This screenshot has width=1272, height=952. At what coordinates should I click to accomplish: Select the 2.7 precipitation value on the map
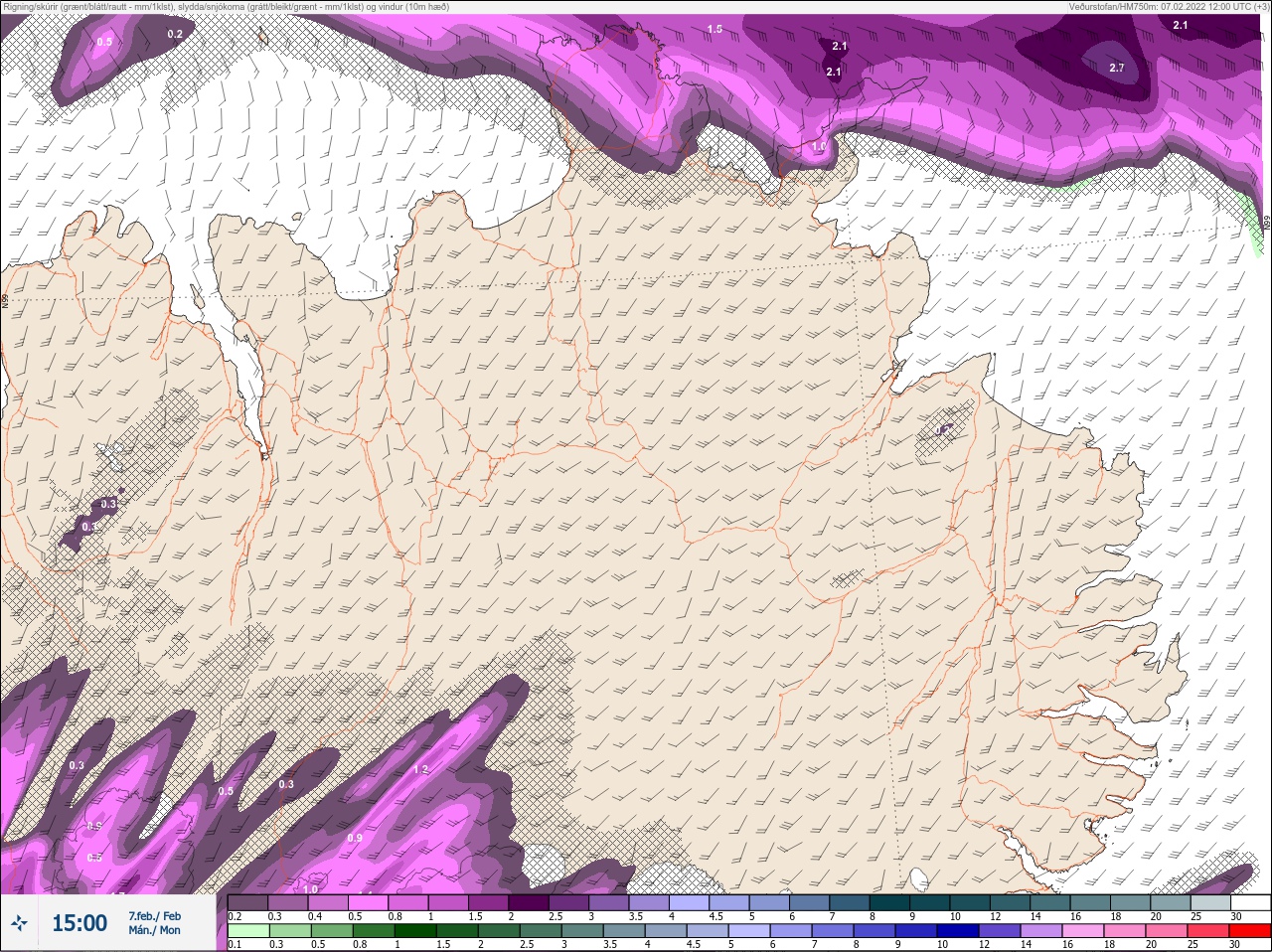click(1116, 68)
